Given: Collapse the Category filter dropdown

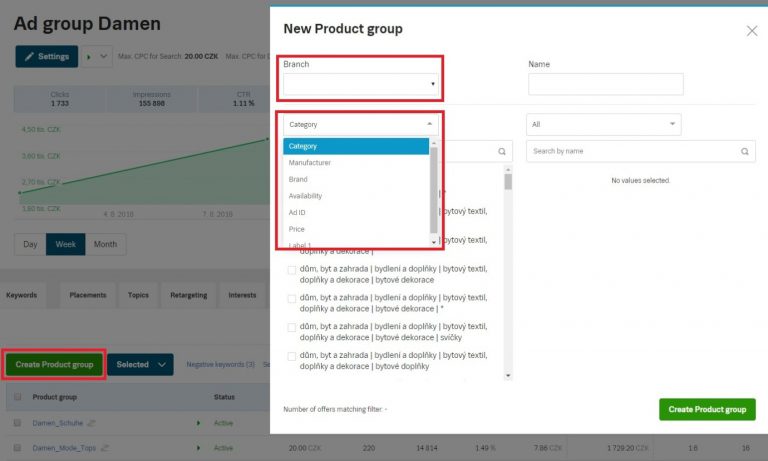Looking at the screenshot, I should point(360,124).
